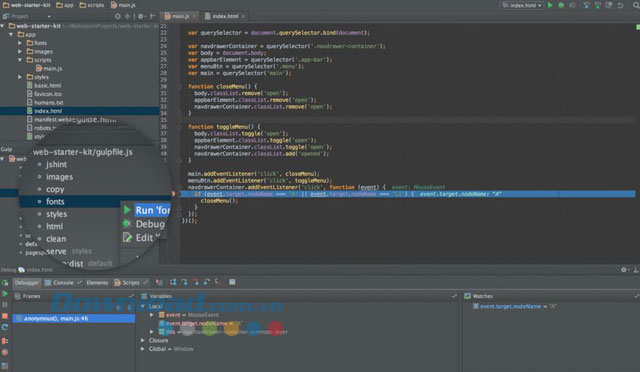Expand the Closure variables node
This screenshot has height=372, width=640.
click(143, 340)
